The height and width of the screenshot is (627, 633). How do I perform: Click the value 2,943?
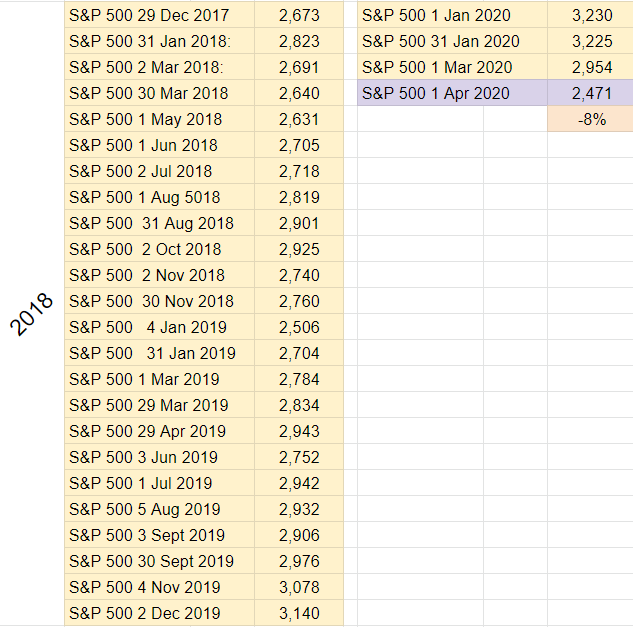point(299,431)
